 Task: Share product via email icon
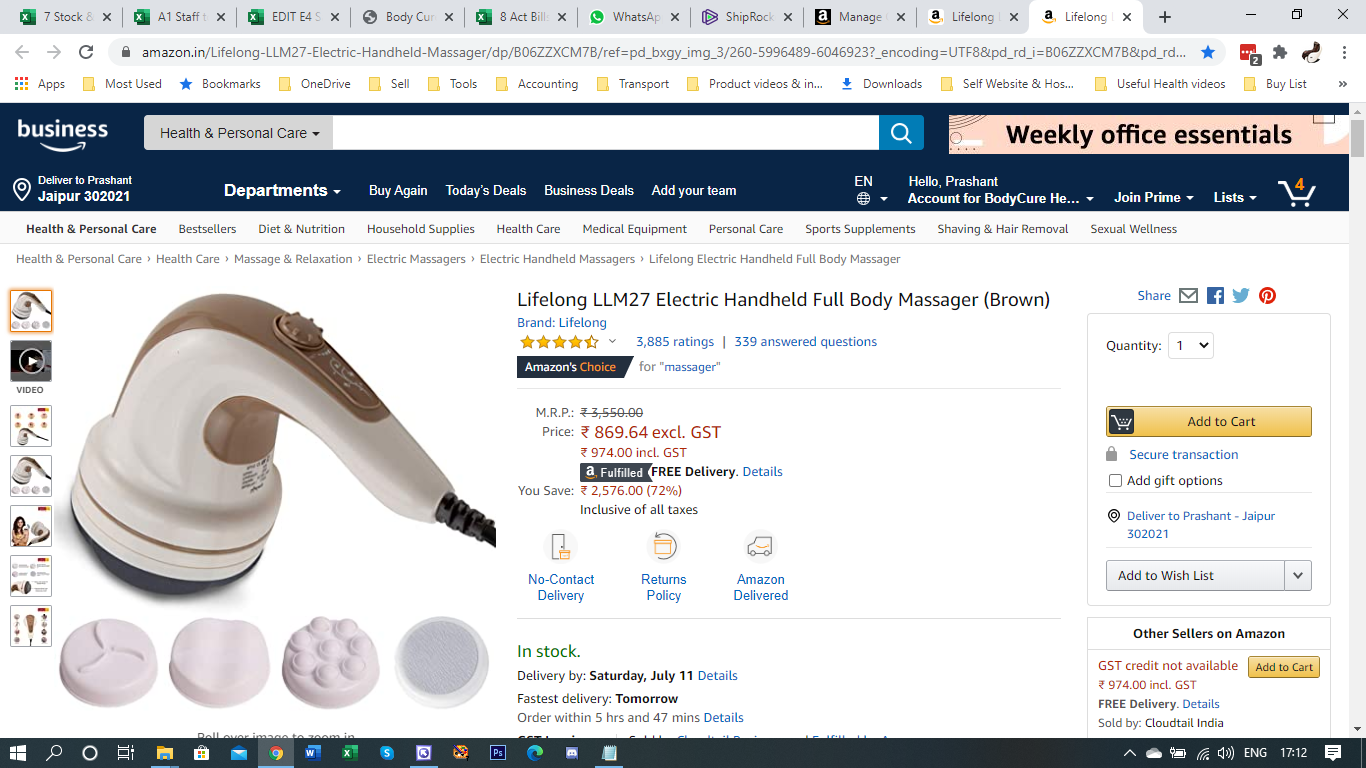[1188, 296]
